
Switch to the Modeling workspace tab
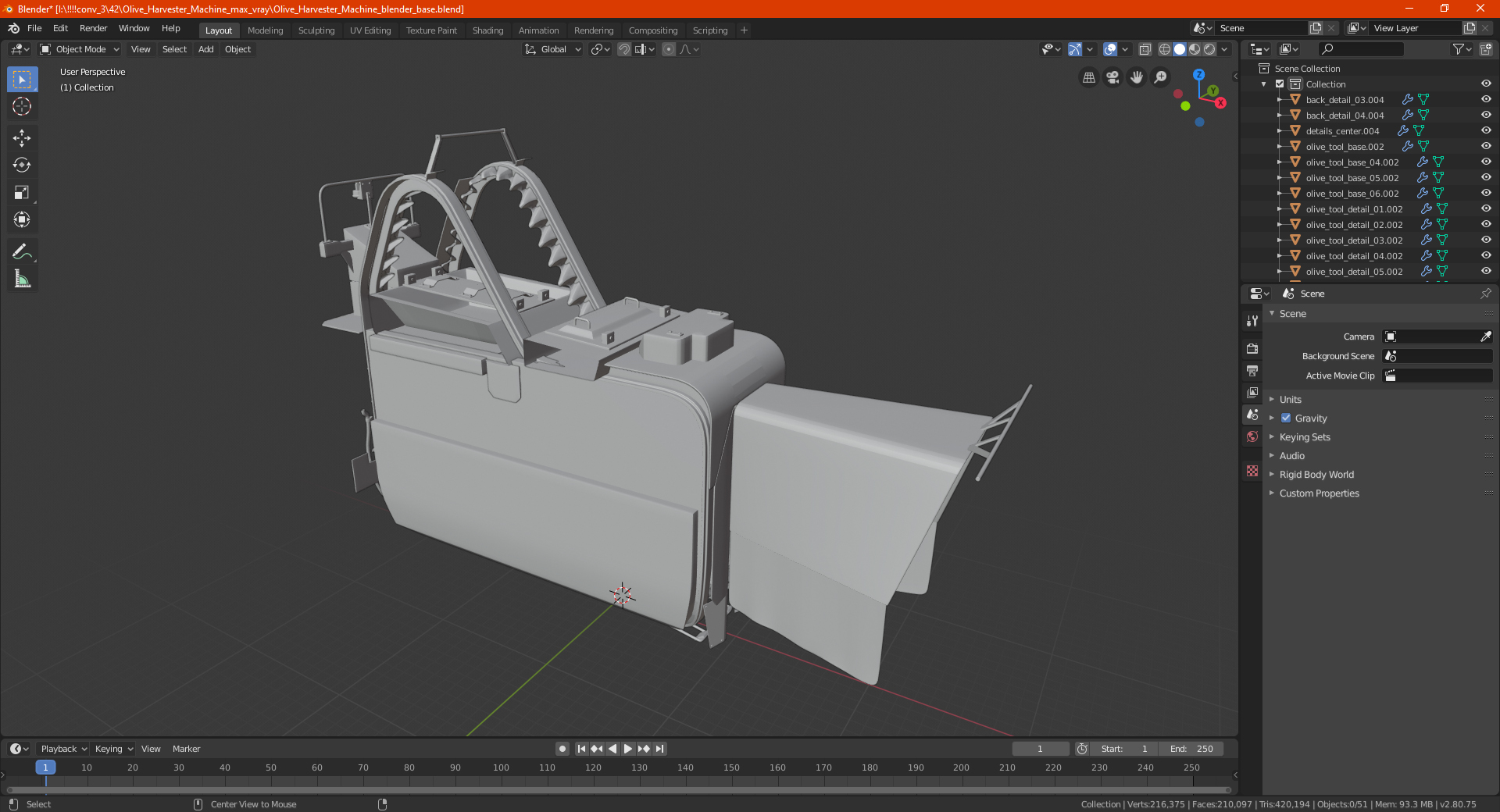tap(265, 30)
